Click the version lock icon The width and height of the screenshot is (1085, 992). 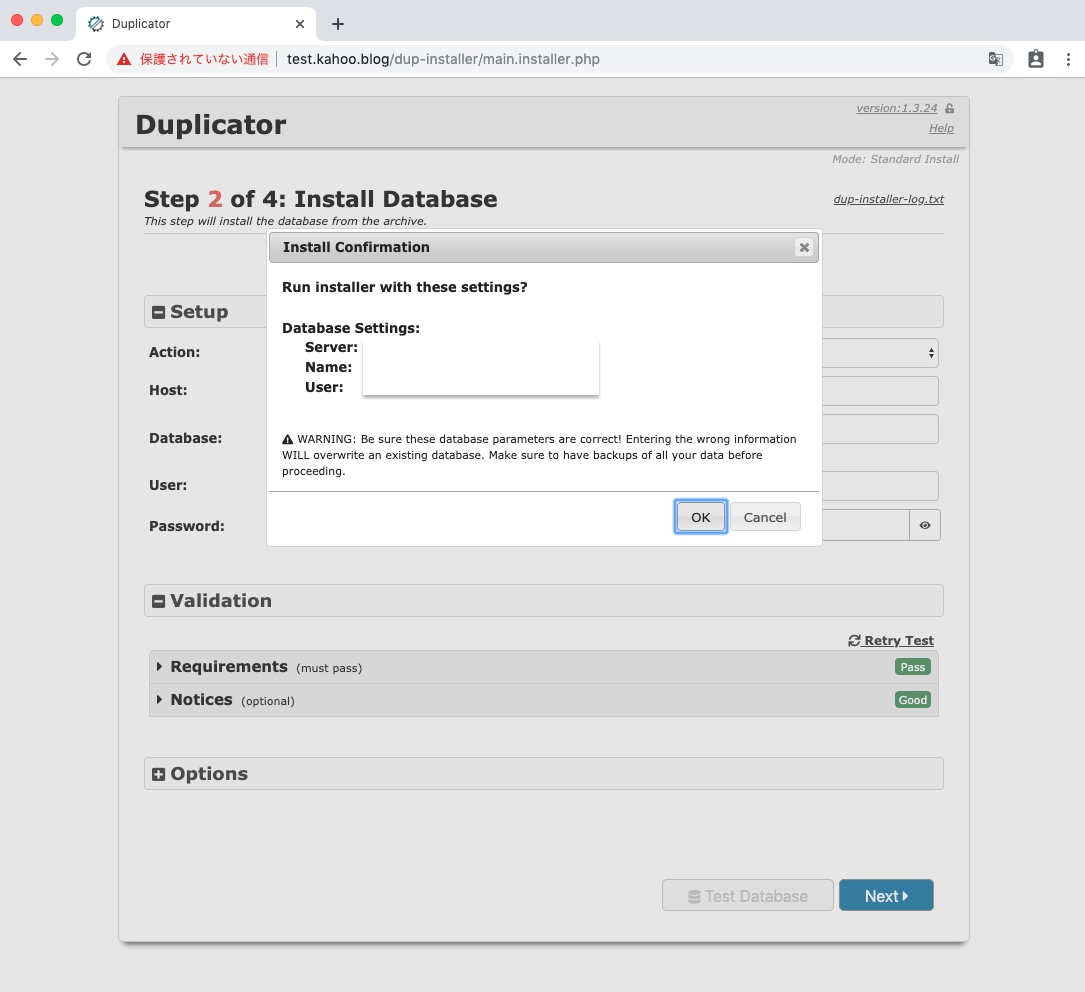(949, 108)
